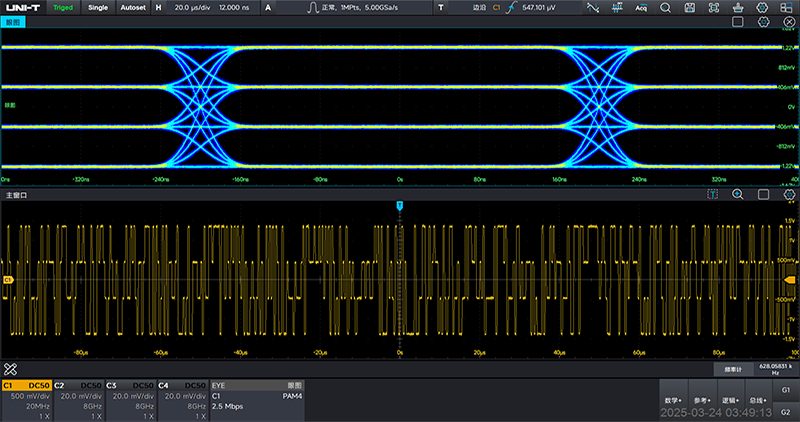Click the 628.05831 kHz frequency reading
This screenshot has height=422, width=800.
tap(776, 369)
